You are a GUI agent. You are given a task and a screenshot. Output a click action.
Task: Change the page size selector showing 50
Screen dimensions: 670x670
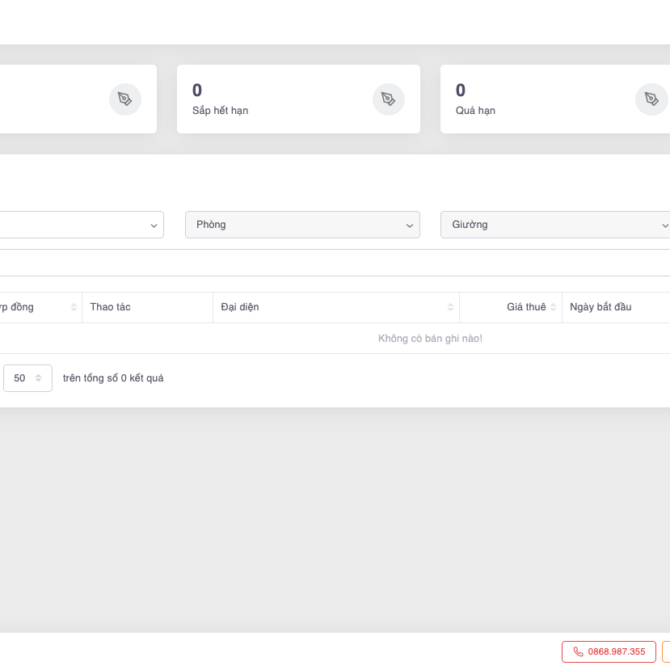[27, 378]
